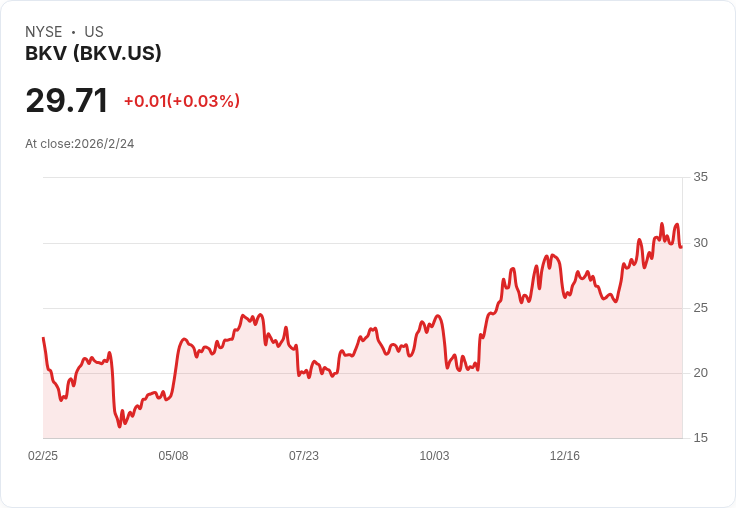736x508 pixels.
Task: Click the 15 y-axis price label
Action: pos(700,438)
